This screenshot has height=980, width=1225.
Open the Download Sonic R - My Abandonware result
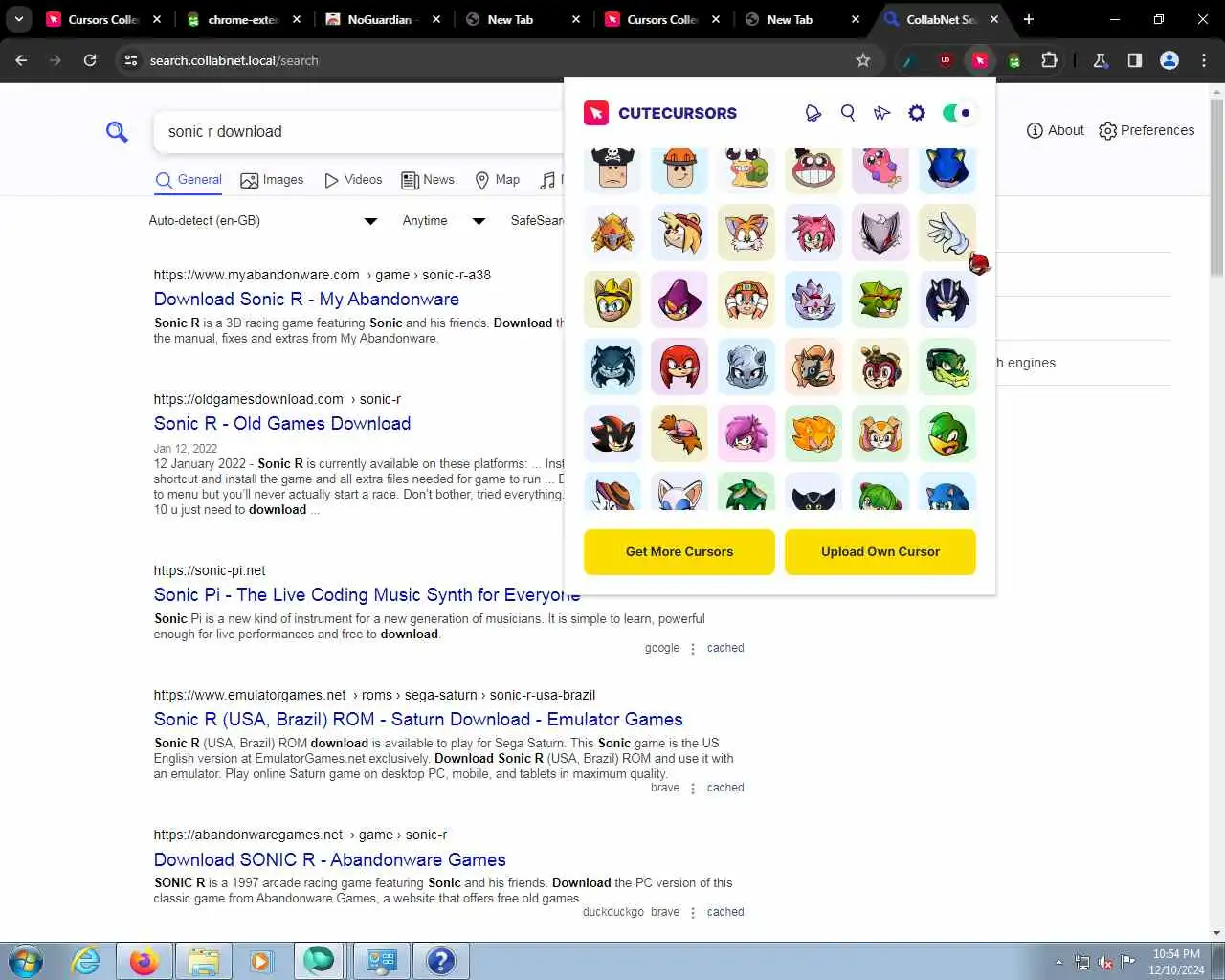click(306, 300)
